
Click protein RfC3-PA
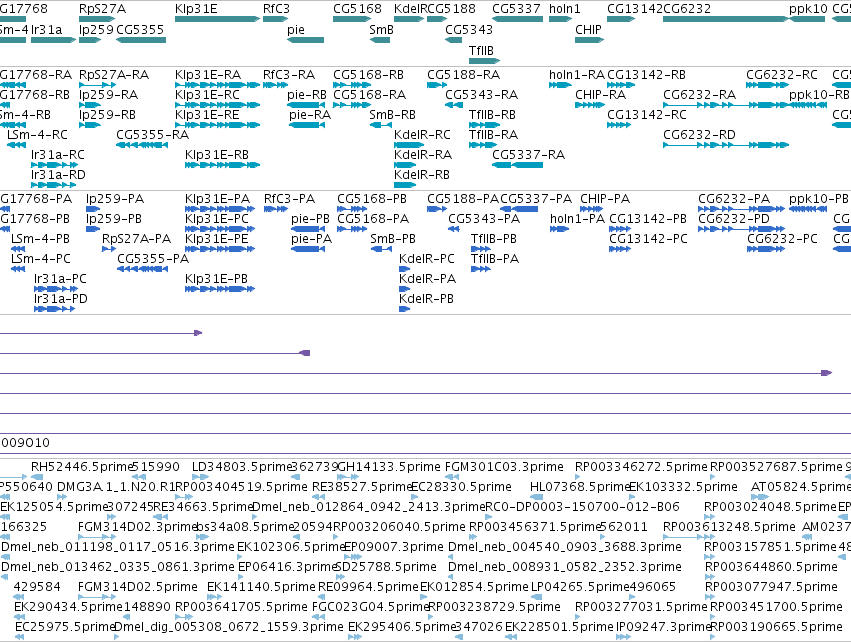(276, 209)
